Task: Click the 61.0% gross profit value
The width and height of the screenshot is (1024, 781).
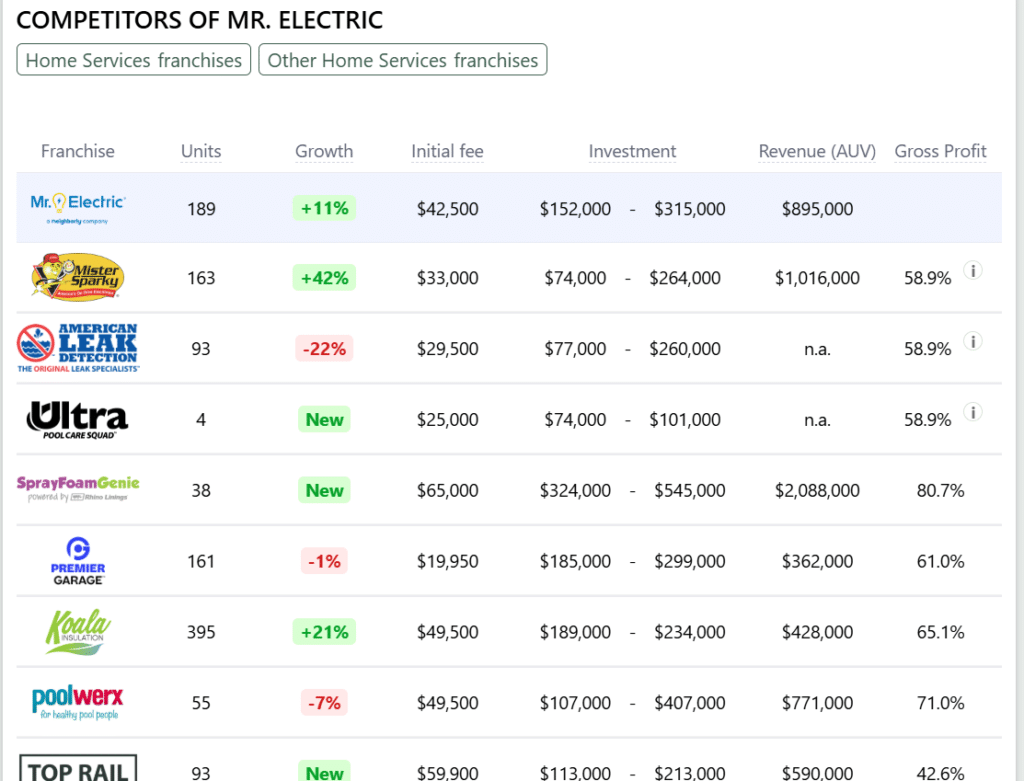Action: point(940,561)
